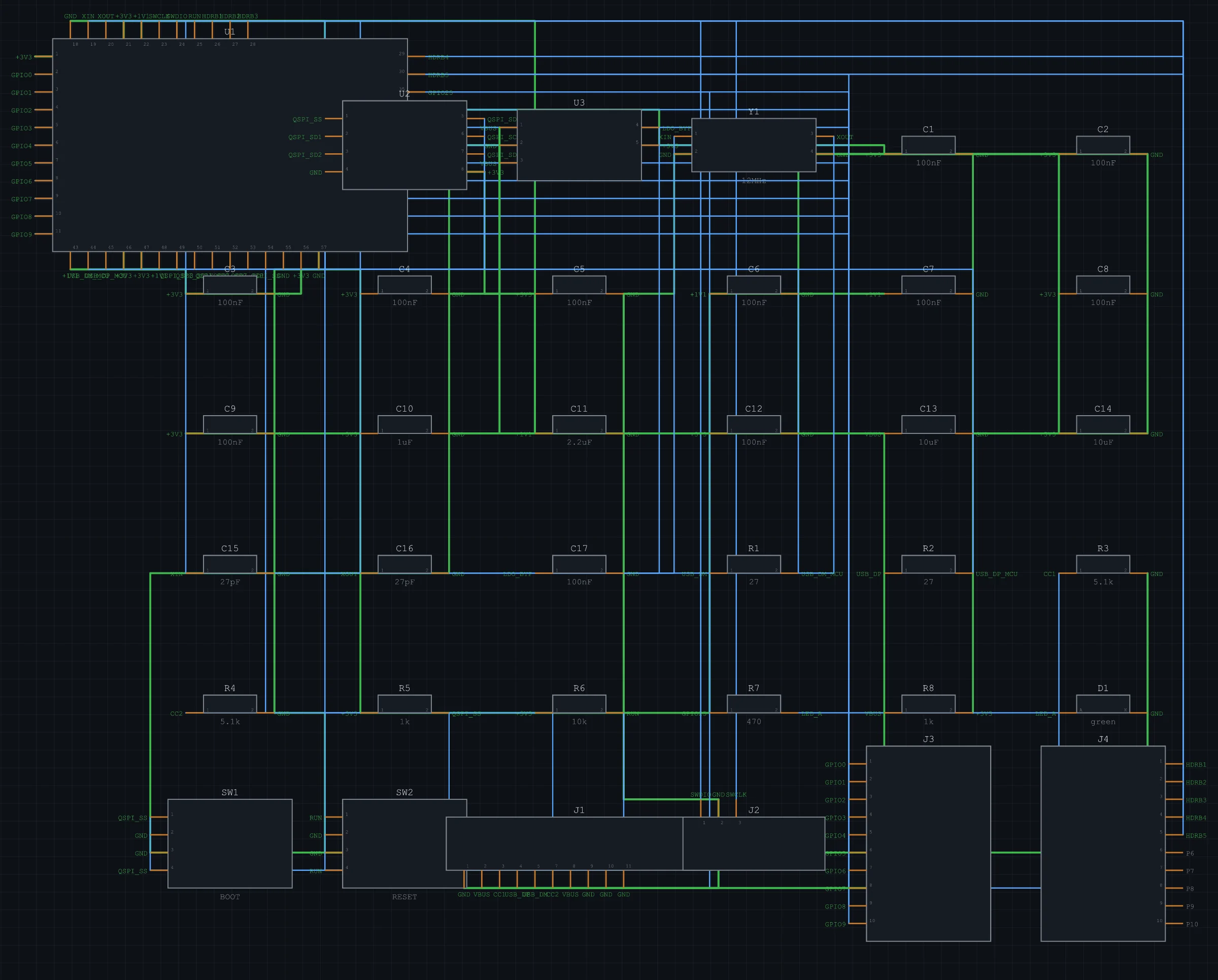
Task: Select the D1 LED symbol
Action: coord(1103,704)
